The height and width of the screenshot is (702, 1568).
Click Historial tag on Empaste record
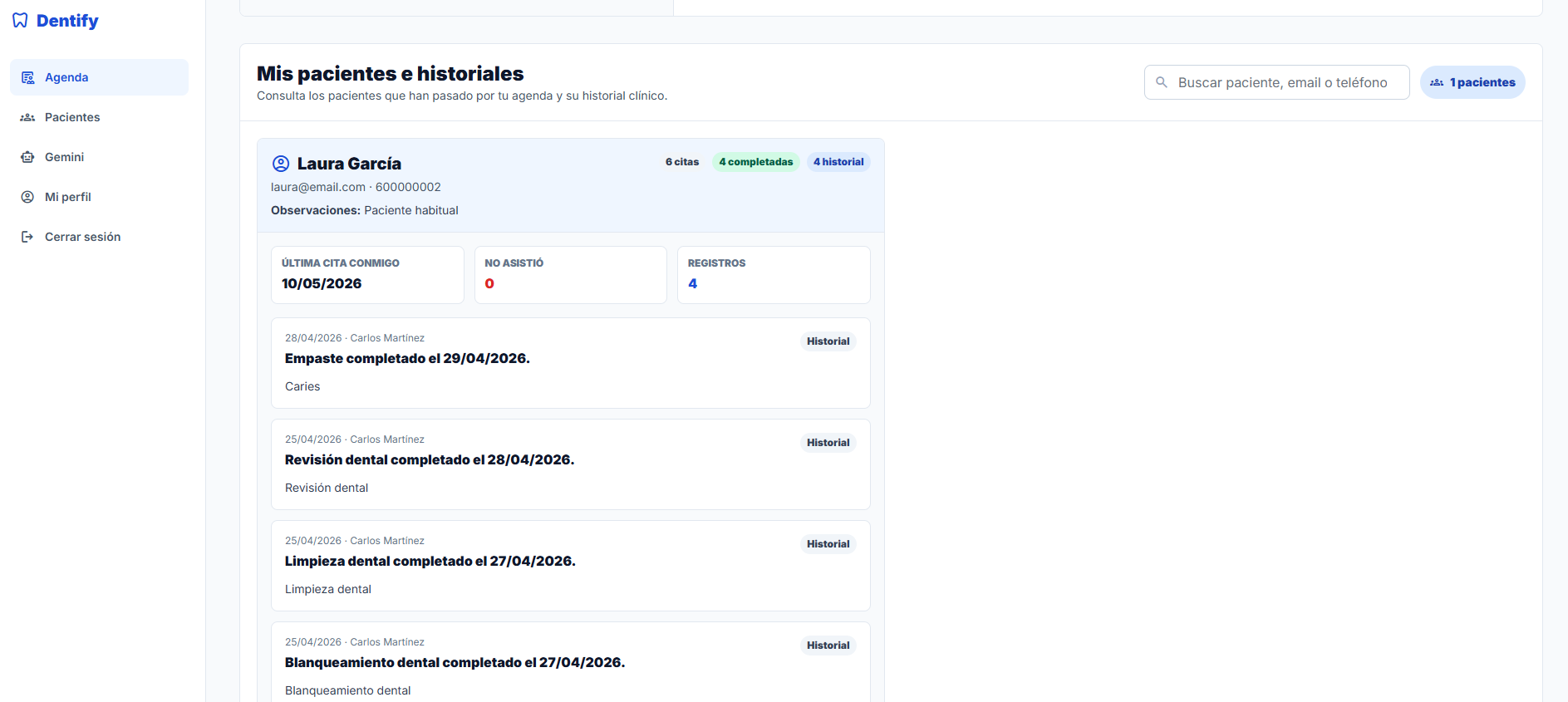click(x=828, y=341)
